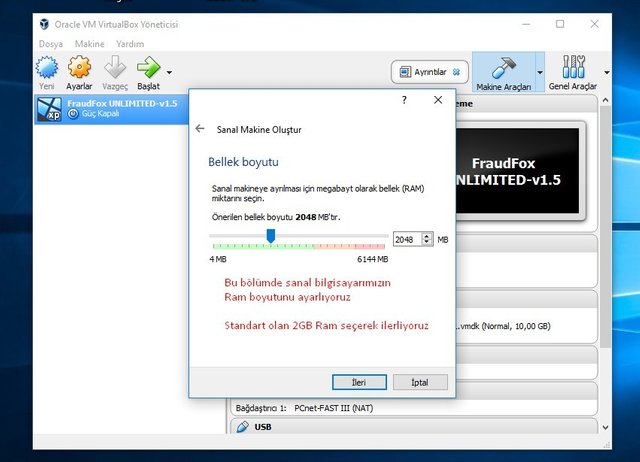Click the VirtualBox title bar cube icon
Image resolution: width=640 pixels, height=462 pixels.
(x=44, y=24)
